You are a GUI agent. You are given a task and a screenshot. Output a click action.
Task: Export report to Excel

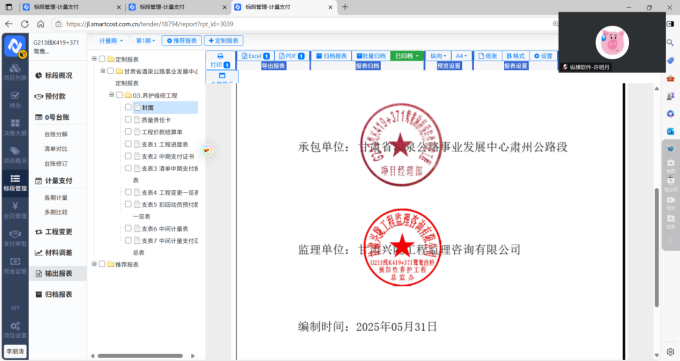click(x=256, y=56)
